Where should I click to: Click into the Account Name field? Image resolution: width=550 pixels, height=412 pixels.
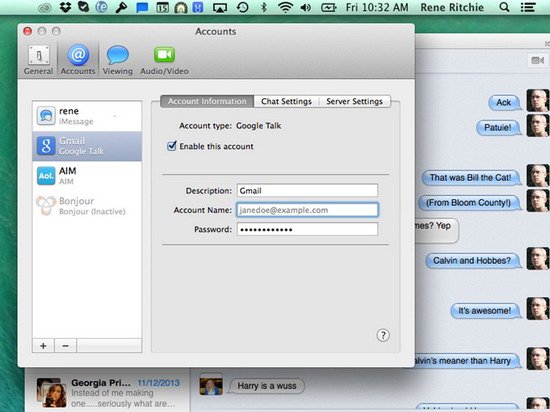point(307,210)
